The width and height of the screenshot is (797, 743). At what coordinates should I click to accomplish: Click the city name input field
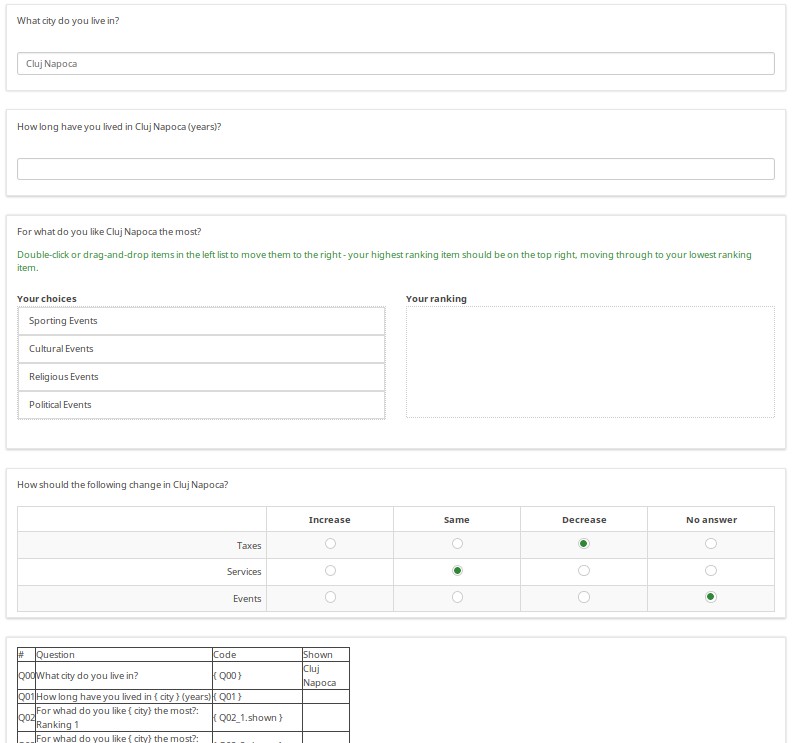click(396, 63)
